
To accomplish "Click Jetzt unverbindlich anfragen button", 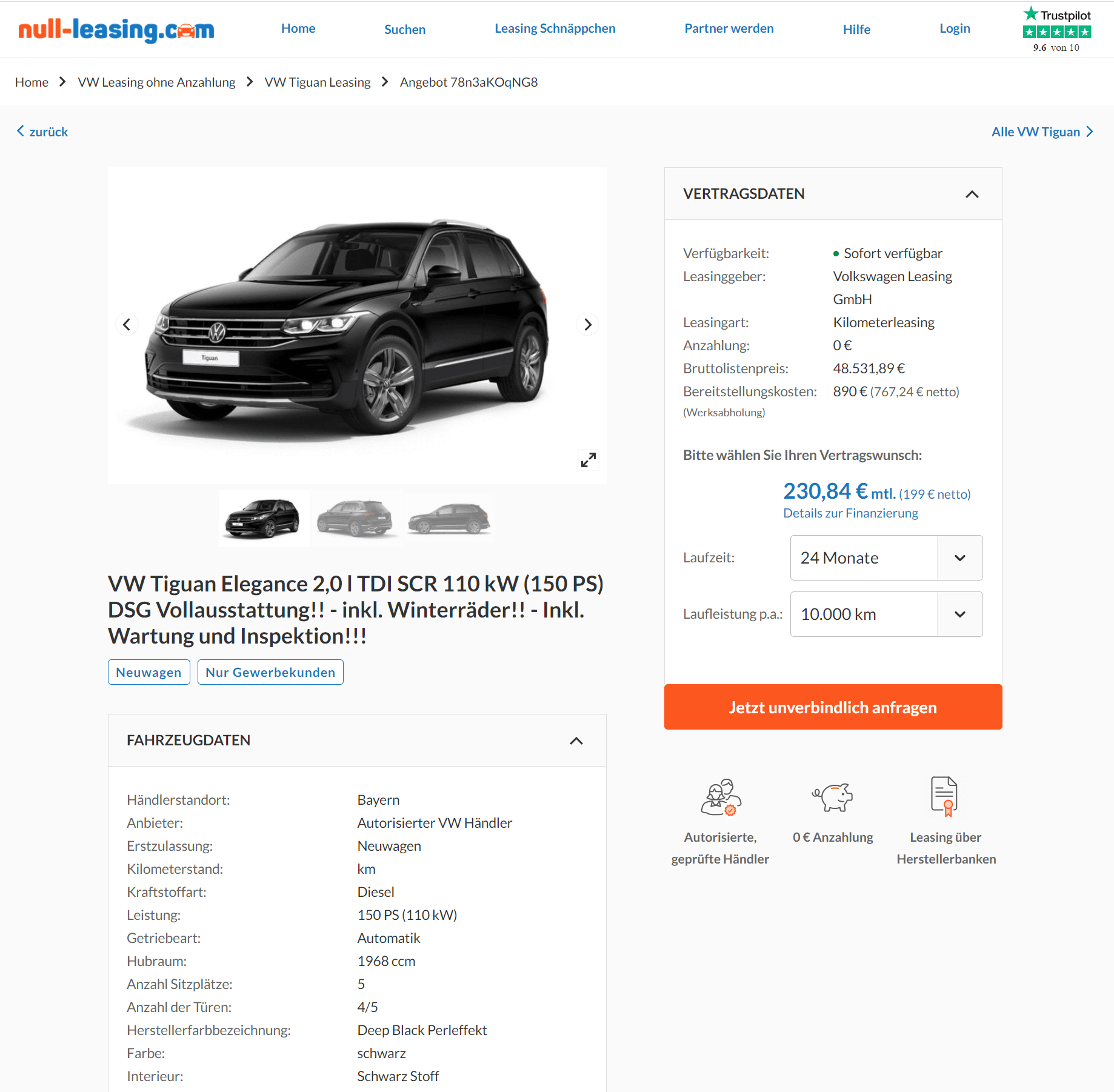I will pyautogui.click(x=833, y=707).
